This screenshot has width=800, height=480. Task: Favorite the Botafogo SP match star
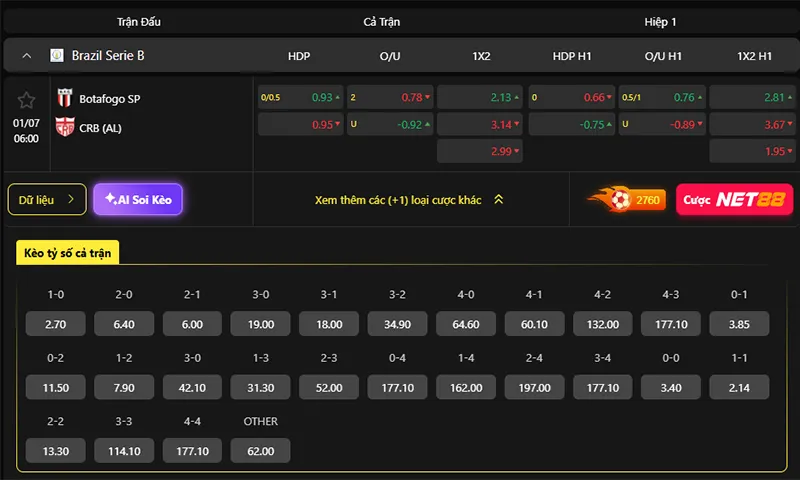[26, 100]
